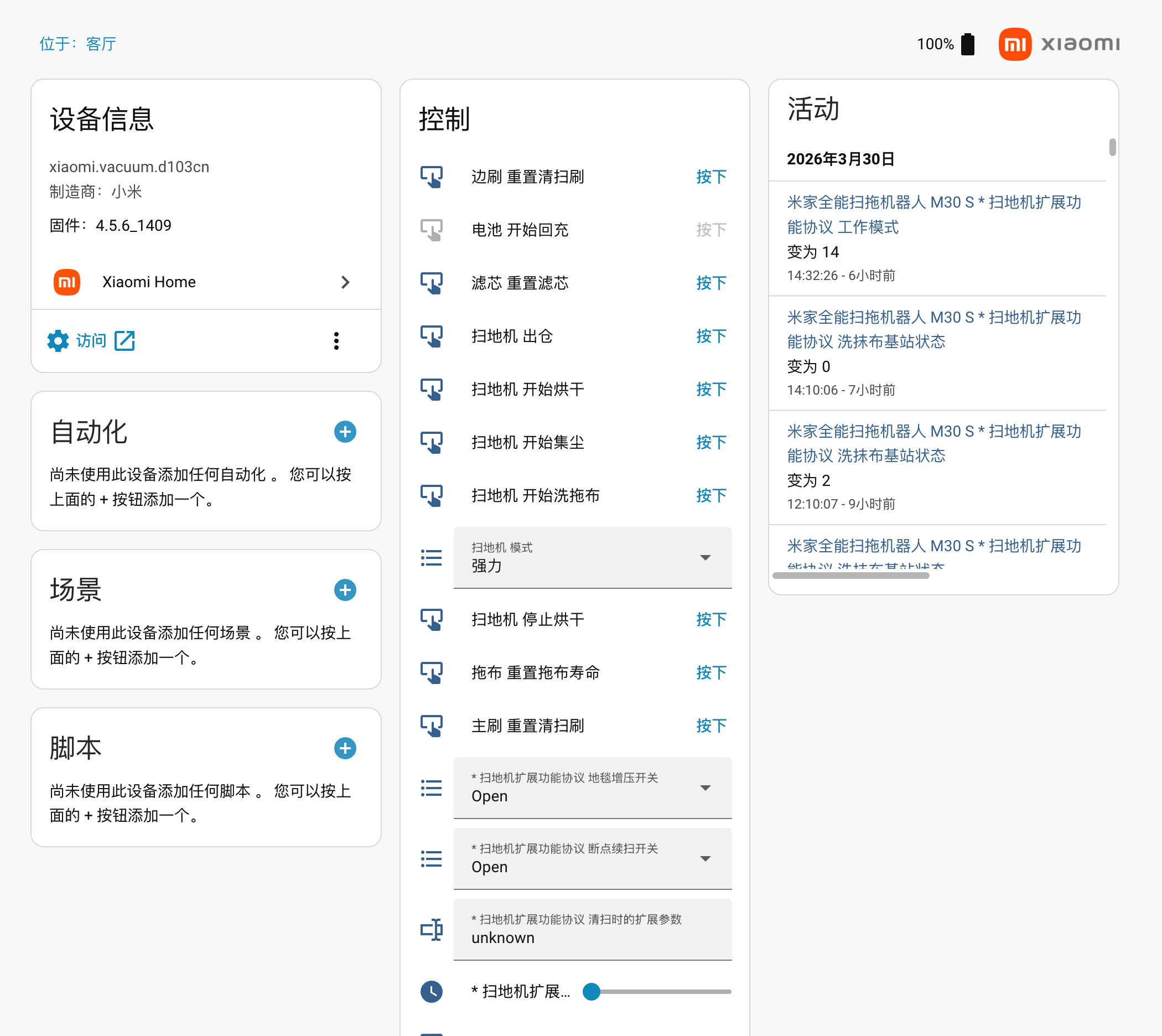Click button icon beside 边刷 重置清扫刷
Viewport: 1162px width, 1036px height.
[x=432, y=177]
